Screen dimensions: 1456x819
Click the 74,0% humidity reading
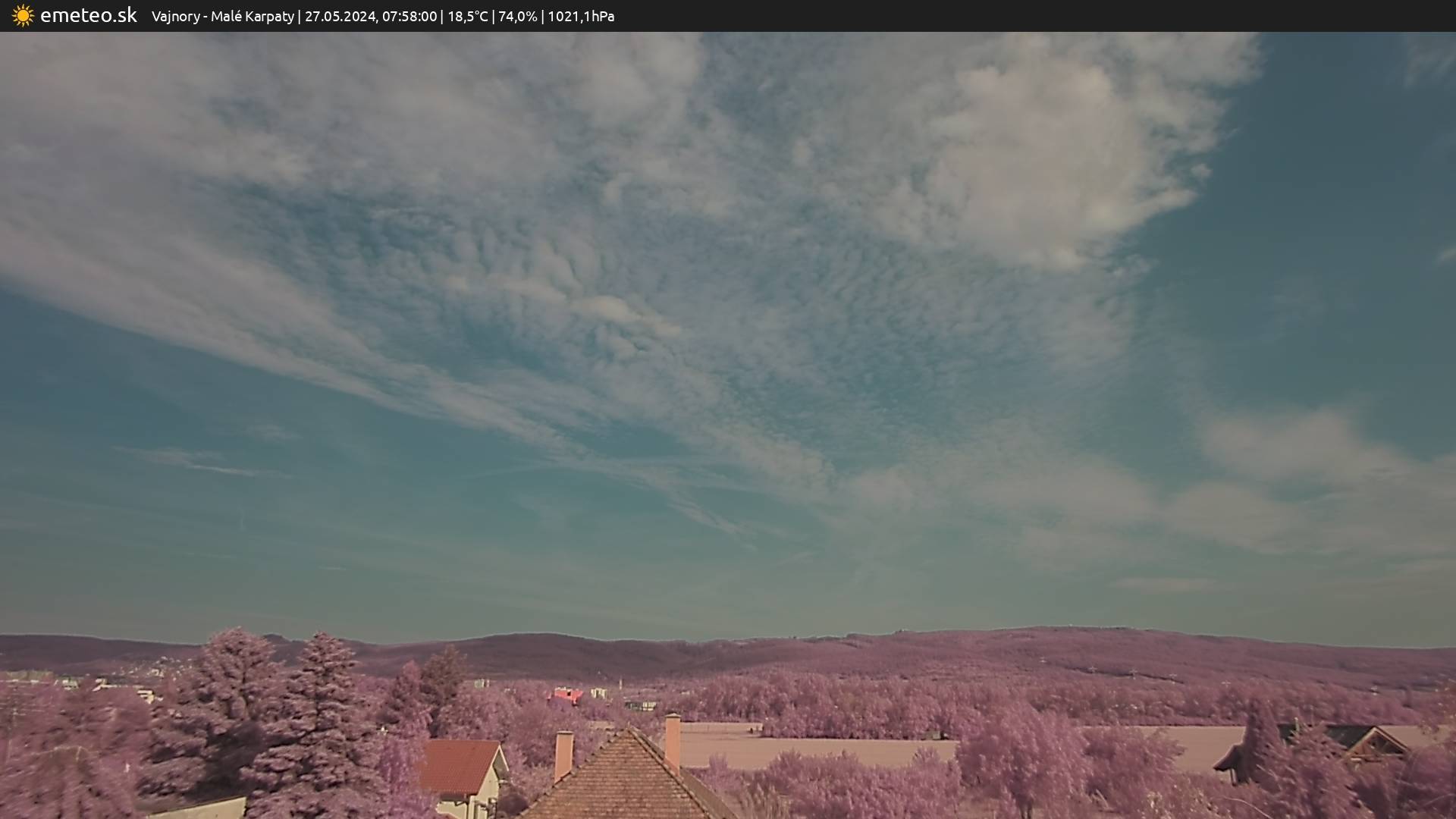point(517,16)
